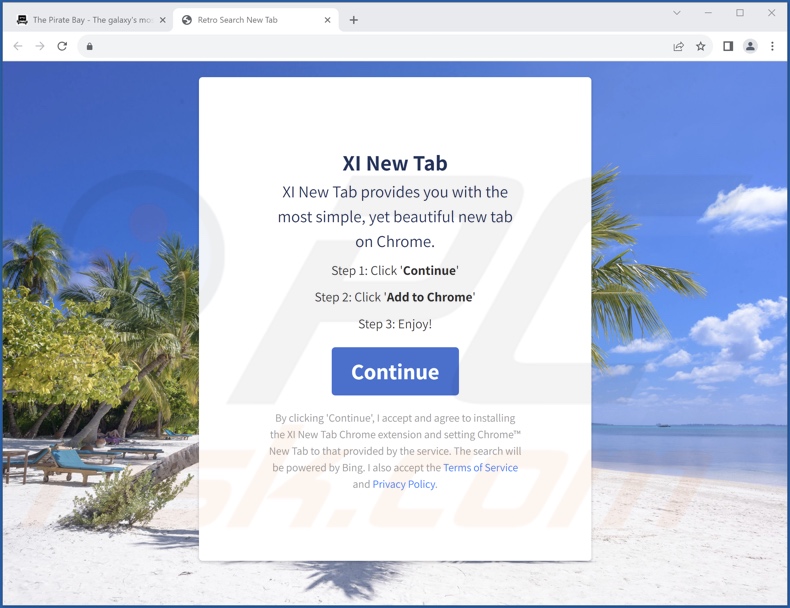
Task: Bookmark this page with the star
Action: tap(701, 46)
